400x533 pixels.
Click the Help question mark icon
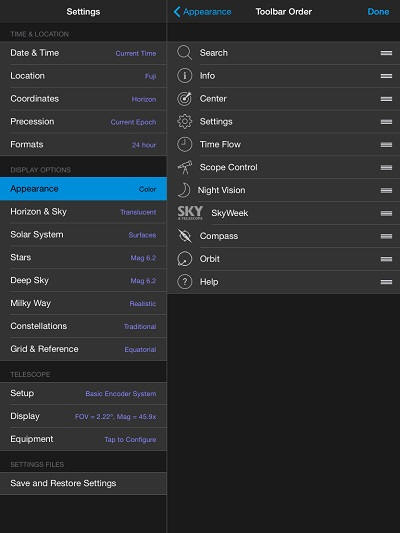tap(185, 281)
